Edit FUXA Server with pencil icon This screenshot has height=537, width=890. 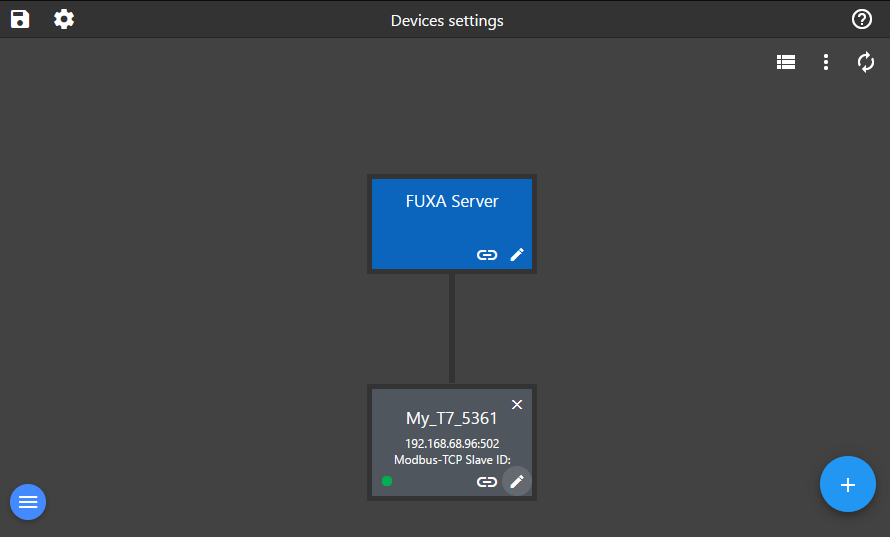point(517,255)
